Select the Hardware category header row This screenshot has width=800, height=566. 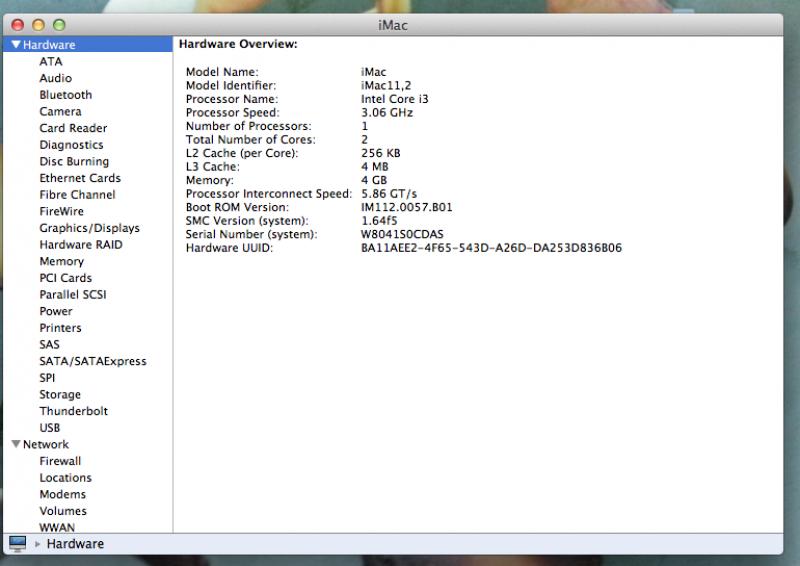click(50, 45)
